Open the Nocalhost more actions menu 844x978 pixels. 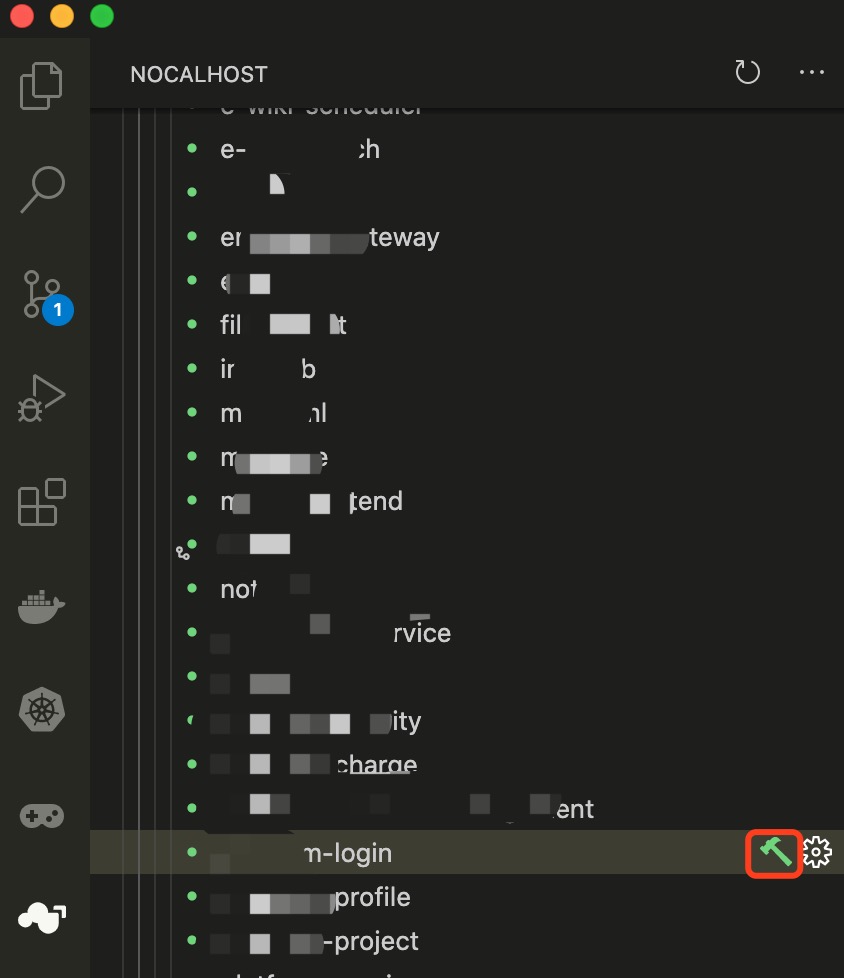click(811, 73)
